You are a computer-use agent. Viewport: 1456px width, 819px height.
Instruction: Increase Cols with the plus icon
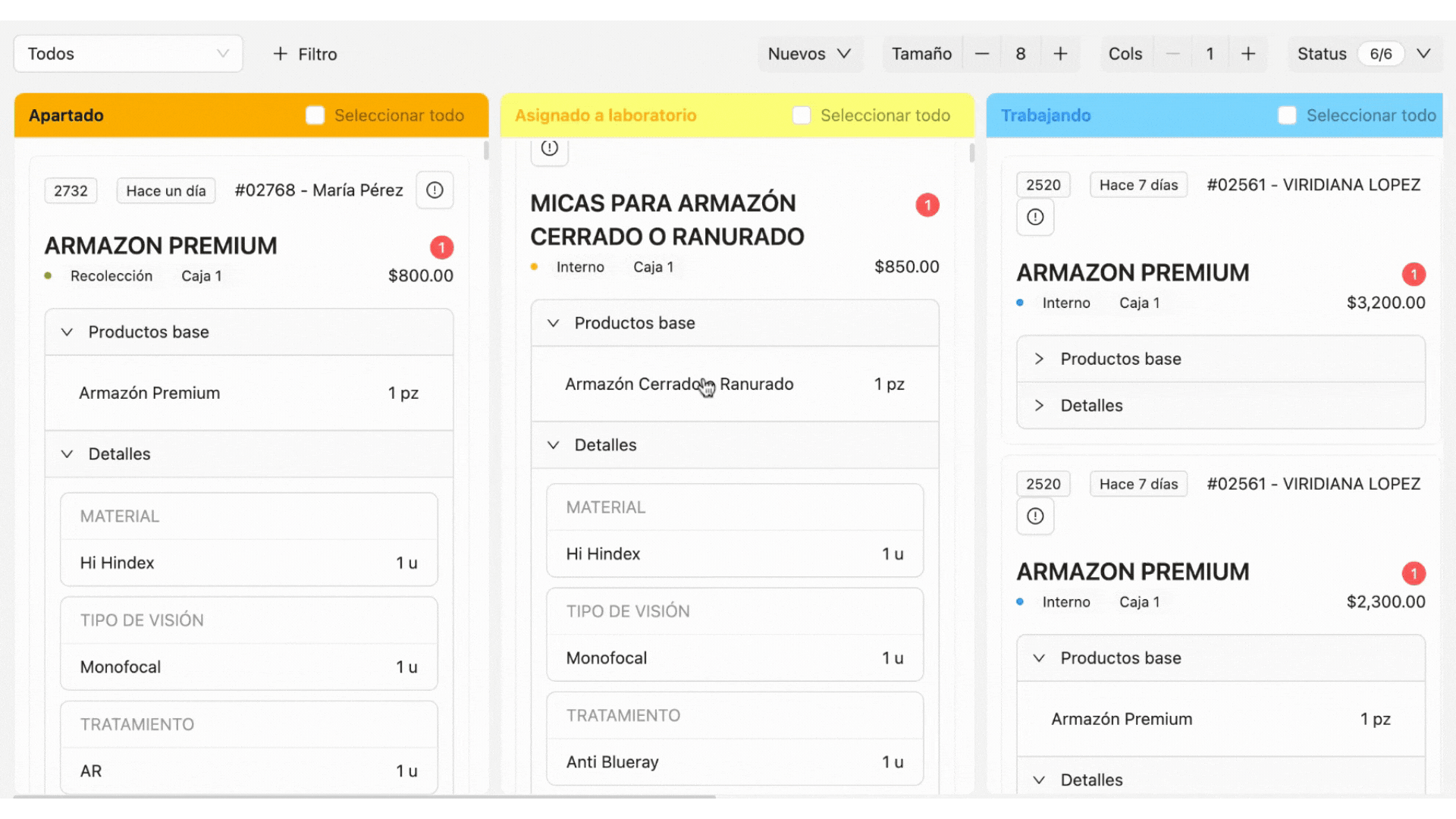[x=1248, y=54]
